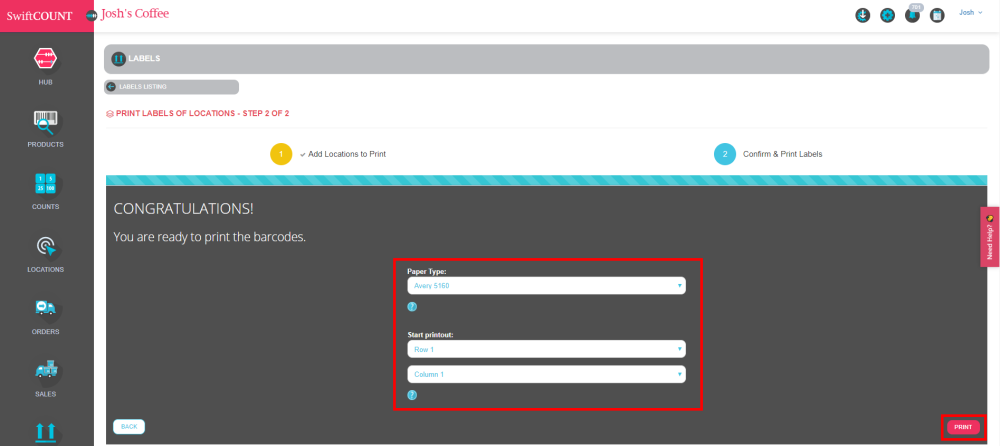This screenshot has height=446, width=1000.
Task: Click the PRODUCTS sidebar label
Action: (x=45, y=145)
